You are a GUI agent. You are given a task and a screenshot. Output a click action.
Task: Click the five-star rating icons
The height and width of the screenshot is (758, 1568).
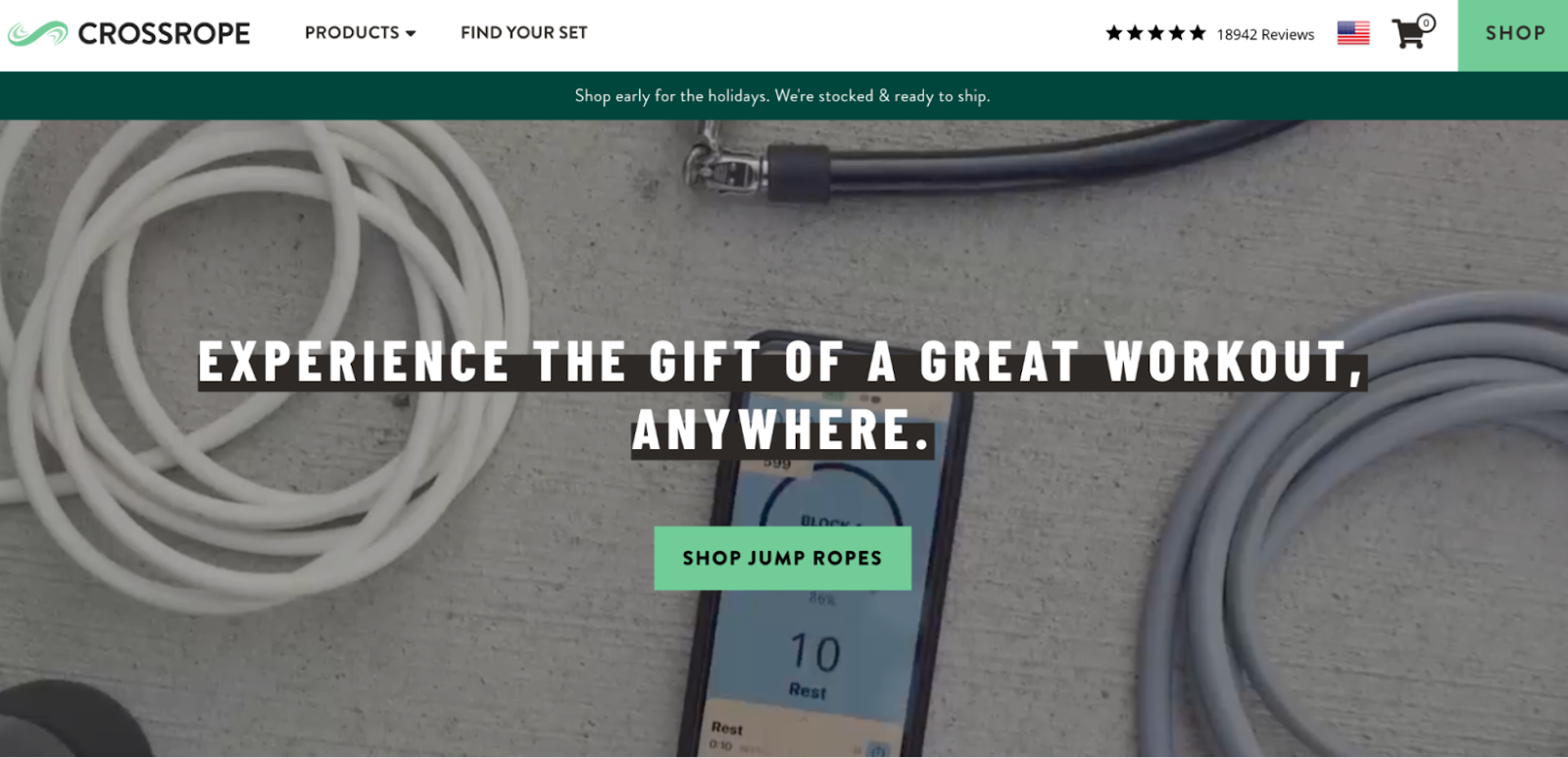1155,33
